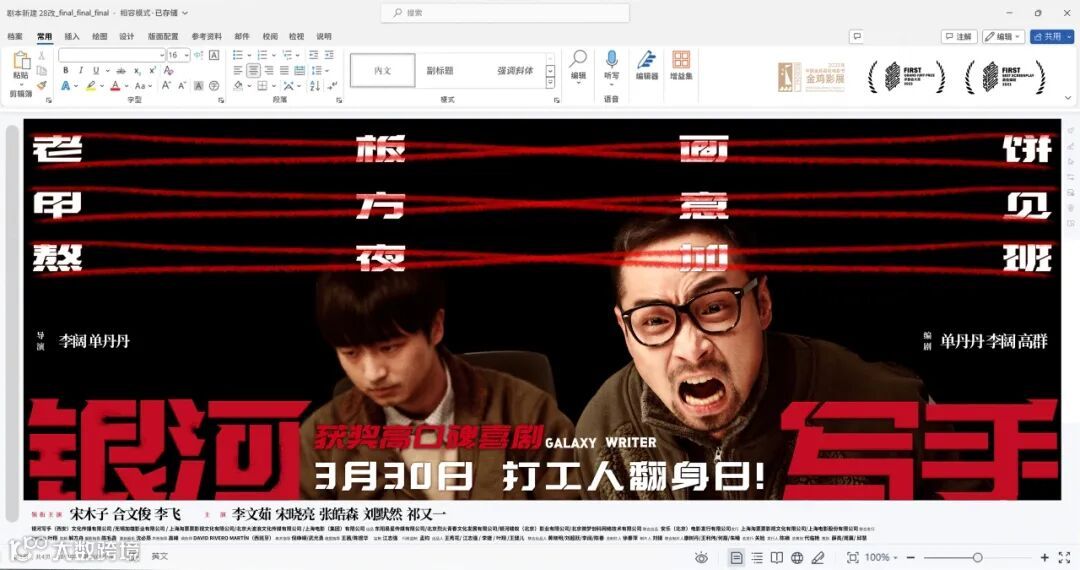Click the Phonetic Guide icon

tap(198, 55)
